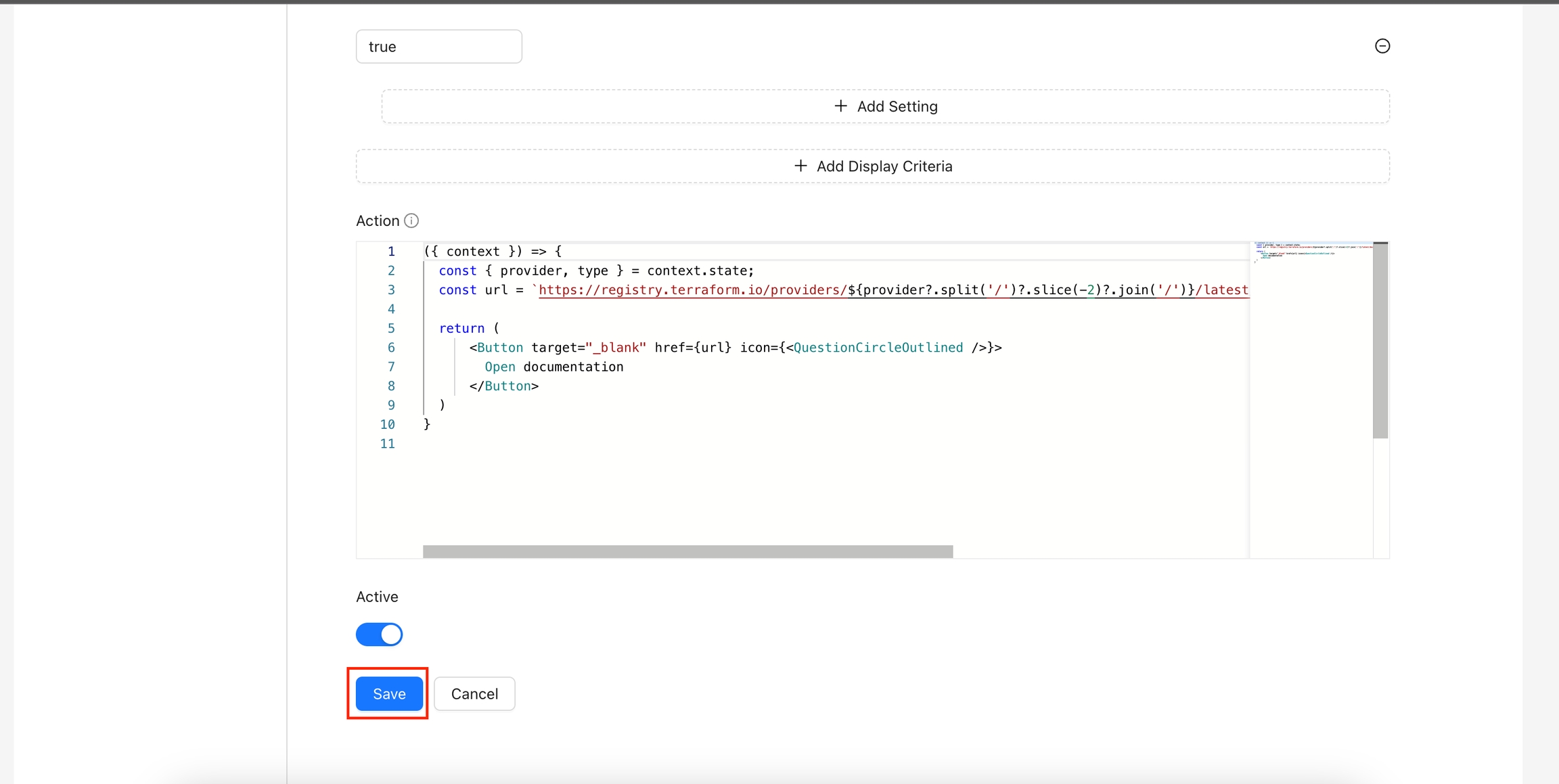Cancel editing with the Cancel button

(474, 694)
